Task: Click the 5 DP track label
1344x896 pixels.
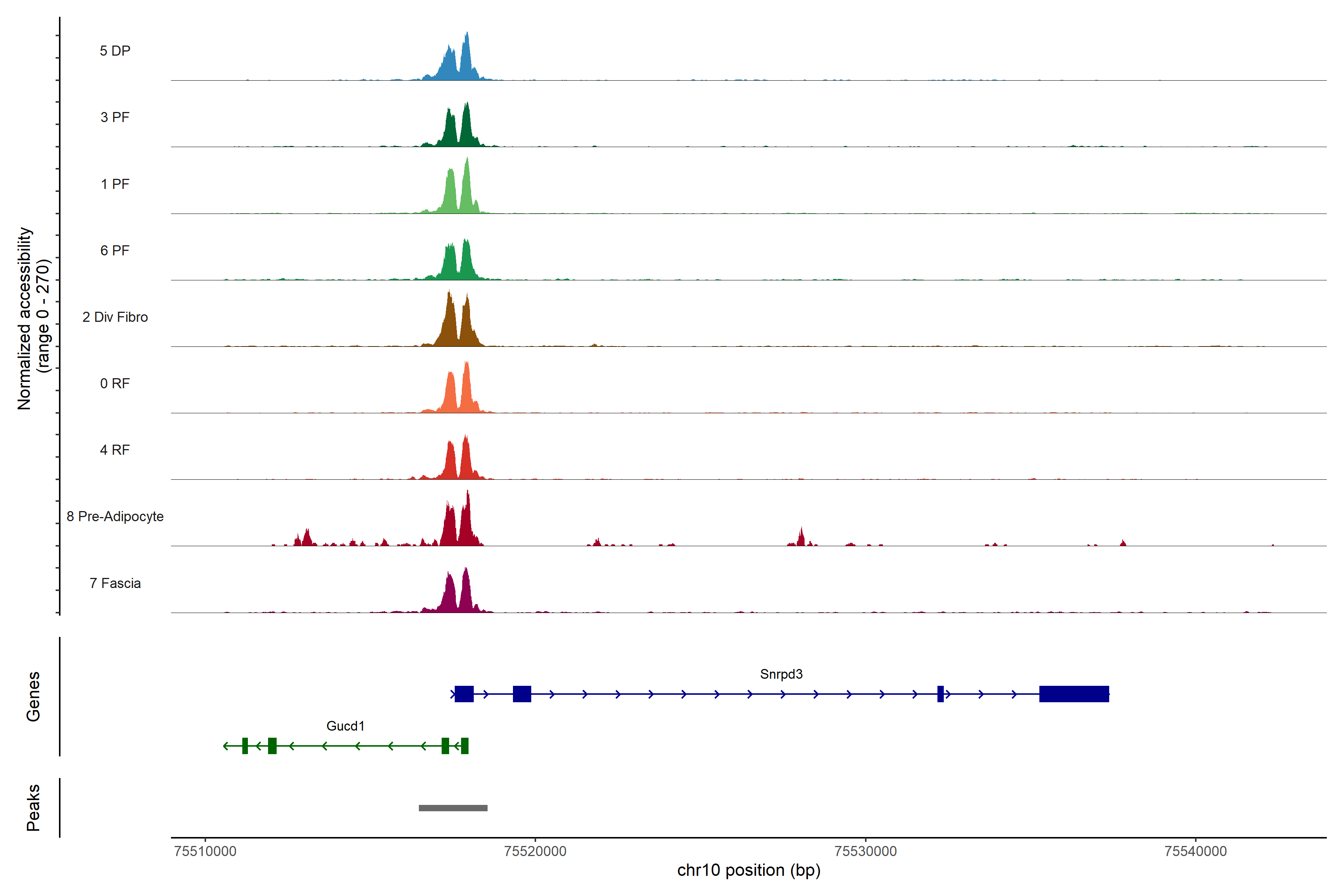Action: (x=115, y=51)
